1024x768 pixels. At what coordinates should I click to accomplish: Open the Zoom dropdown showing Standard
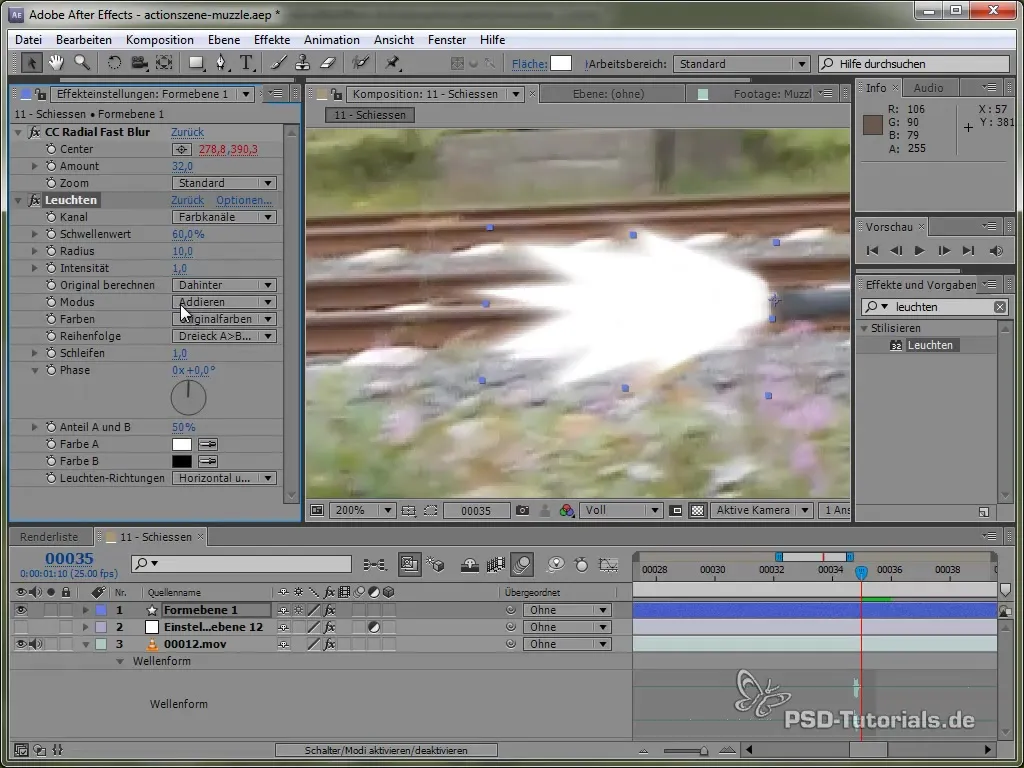(224, 183)
